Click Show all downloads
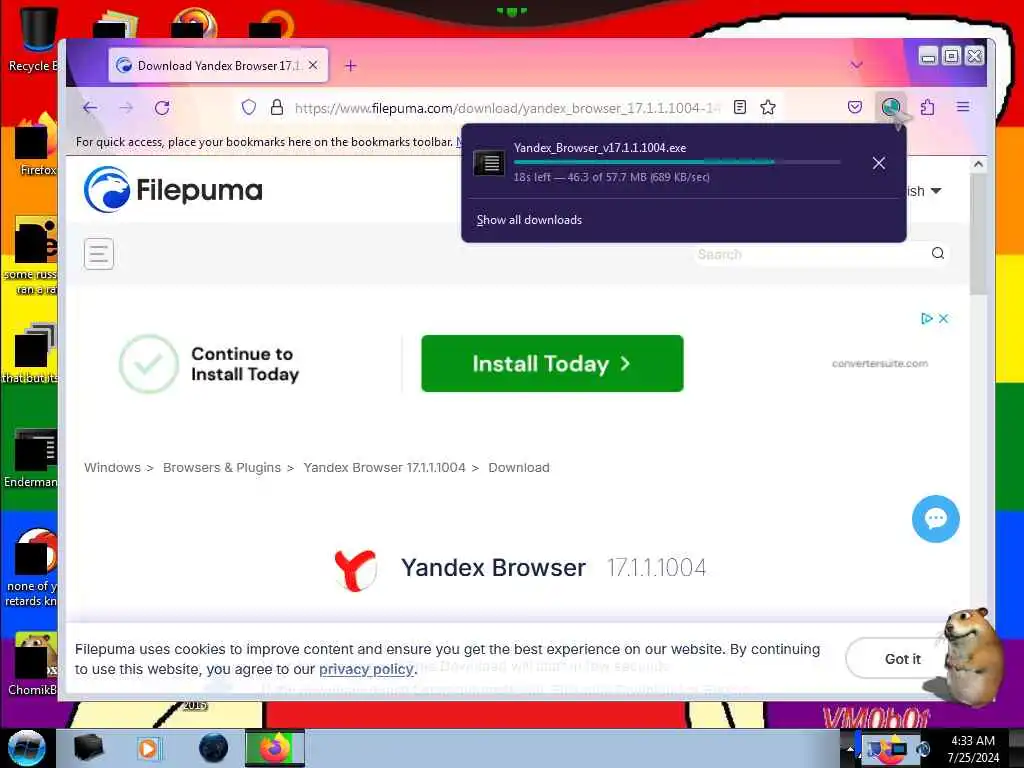This screenshot has width=1024, height=768. coord(529,220)
